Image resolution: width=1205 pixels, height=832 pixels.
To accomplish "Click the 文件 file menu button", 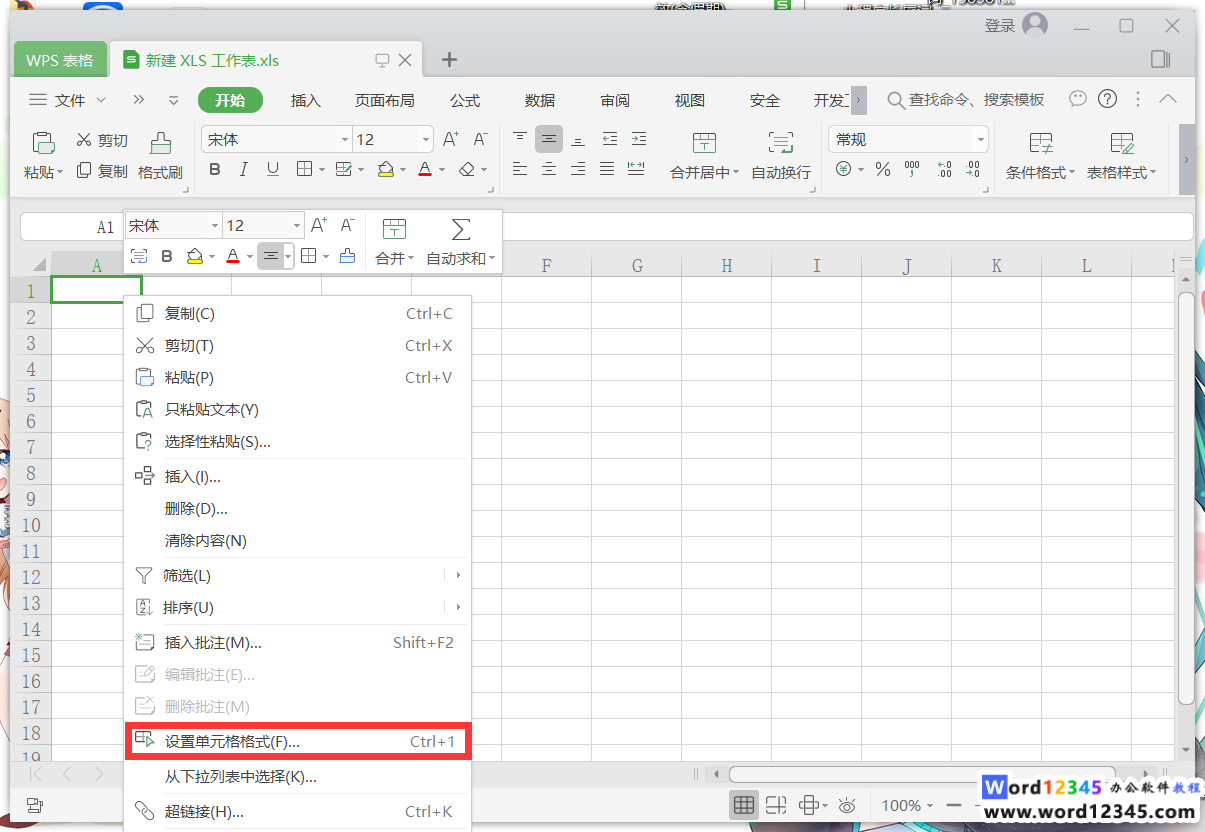I will tap(68, 100).
